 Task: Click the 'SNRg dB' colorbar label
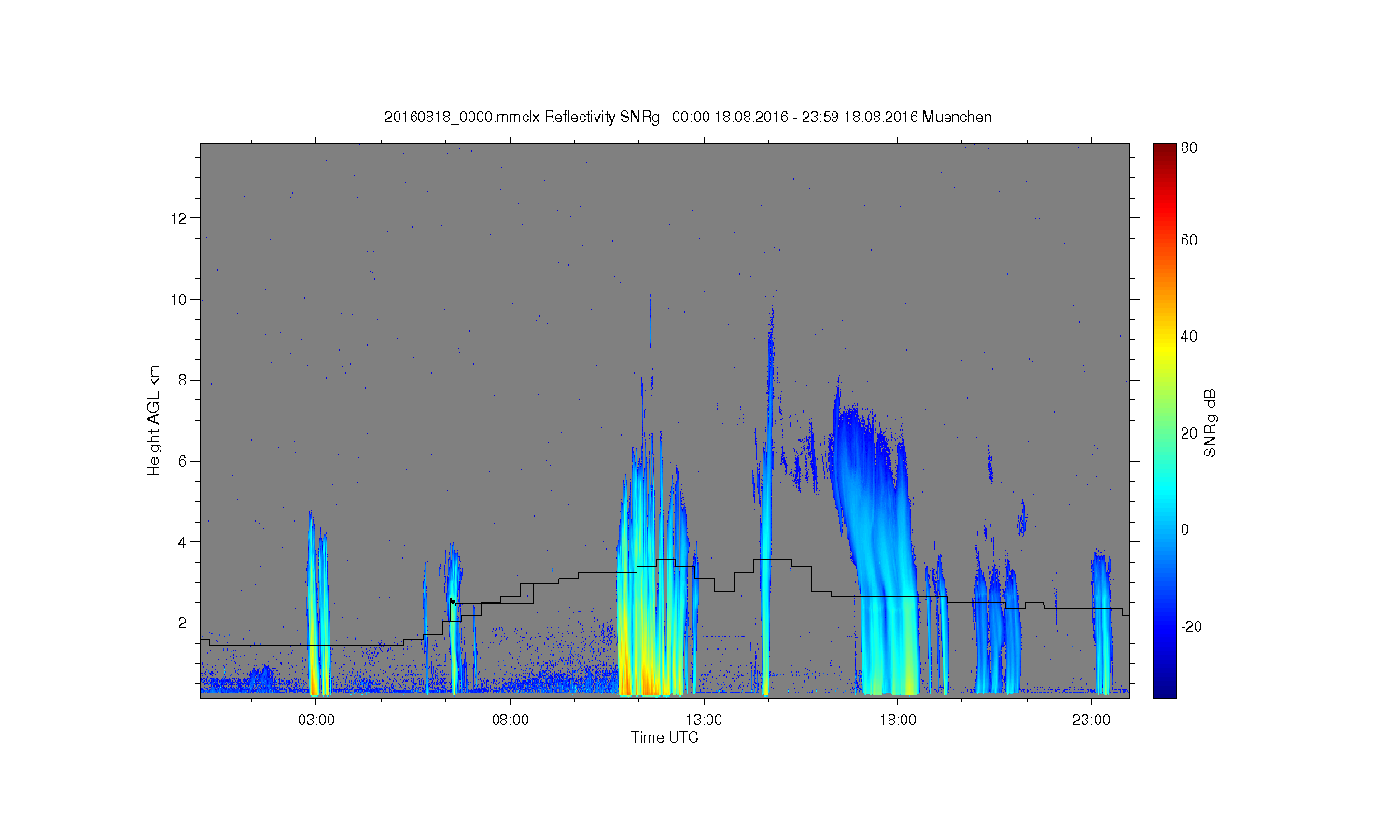1211,423
